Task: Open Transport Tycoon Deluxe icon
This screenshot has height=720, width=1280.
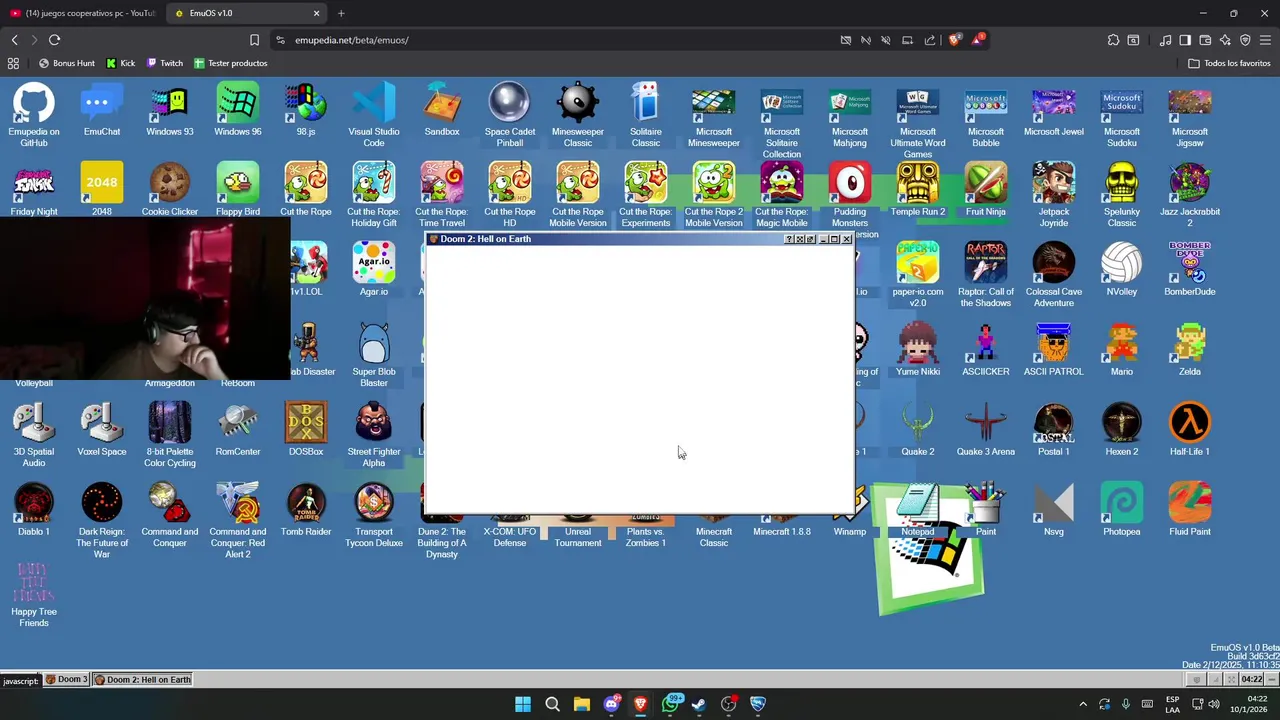Action: 374,516
